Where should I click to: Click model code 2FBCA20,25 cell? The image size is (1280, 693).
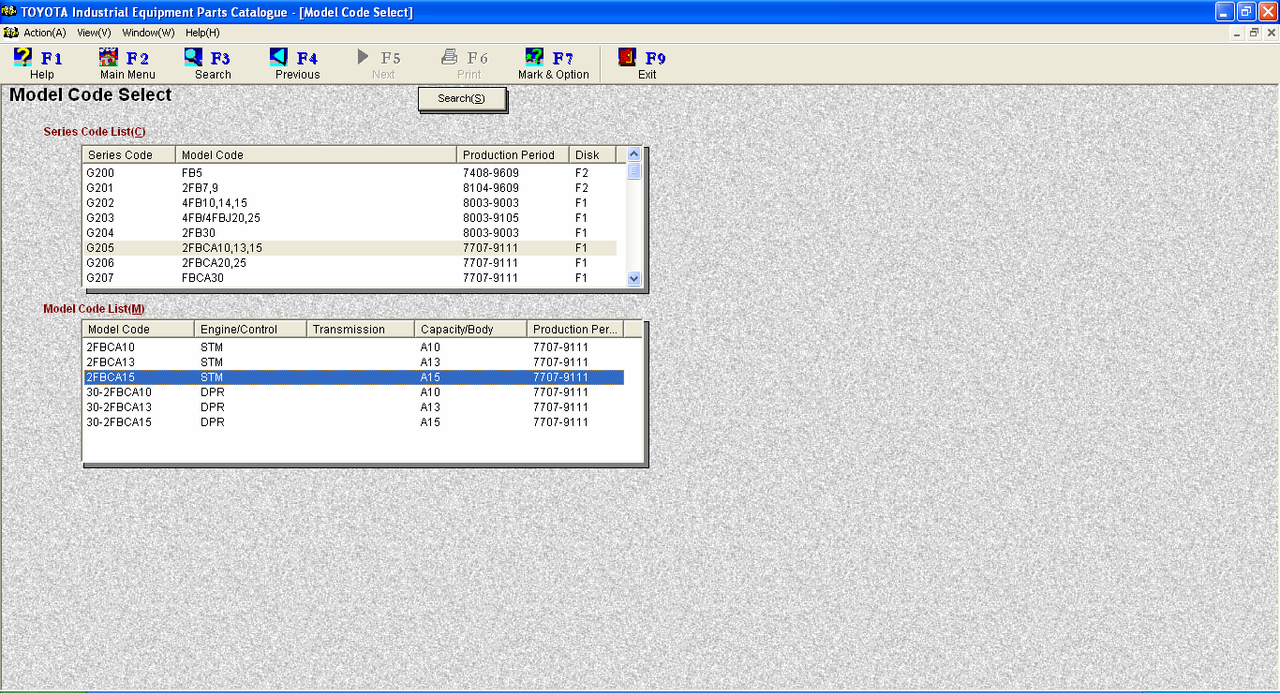[214, 263]
